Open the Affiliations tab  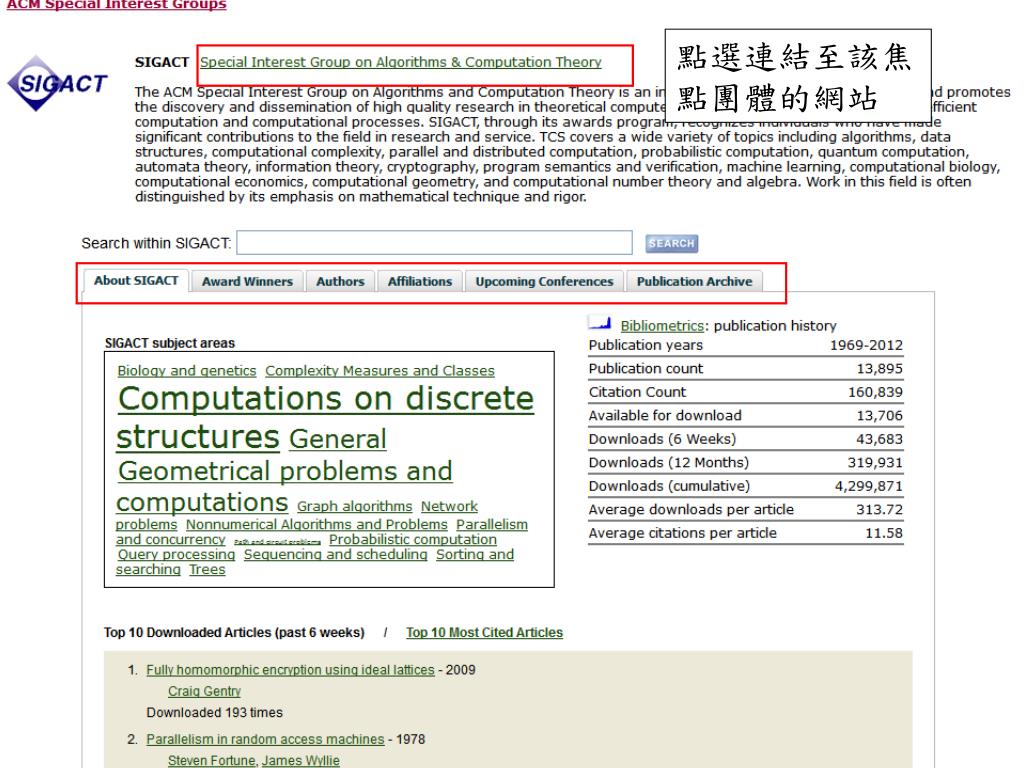pyautogui.click(x=420, y=281)
